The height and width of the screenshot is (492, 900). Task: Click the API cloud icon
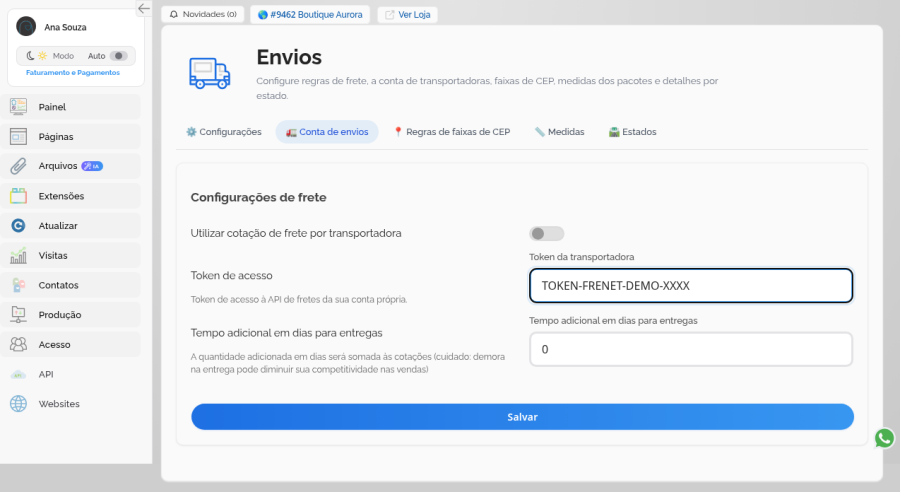(x=18, y=374)
